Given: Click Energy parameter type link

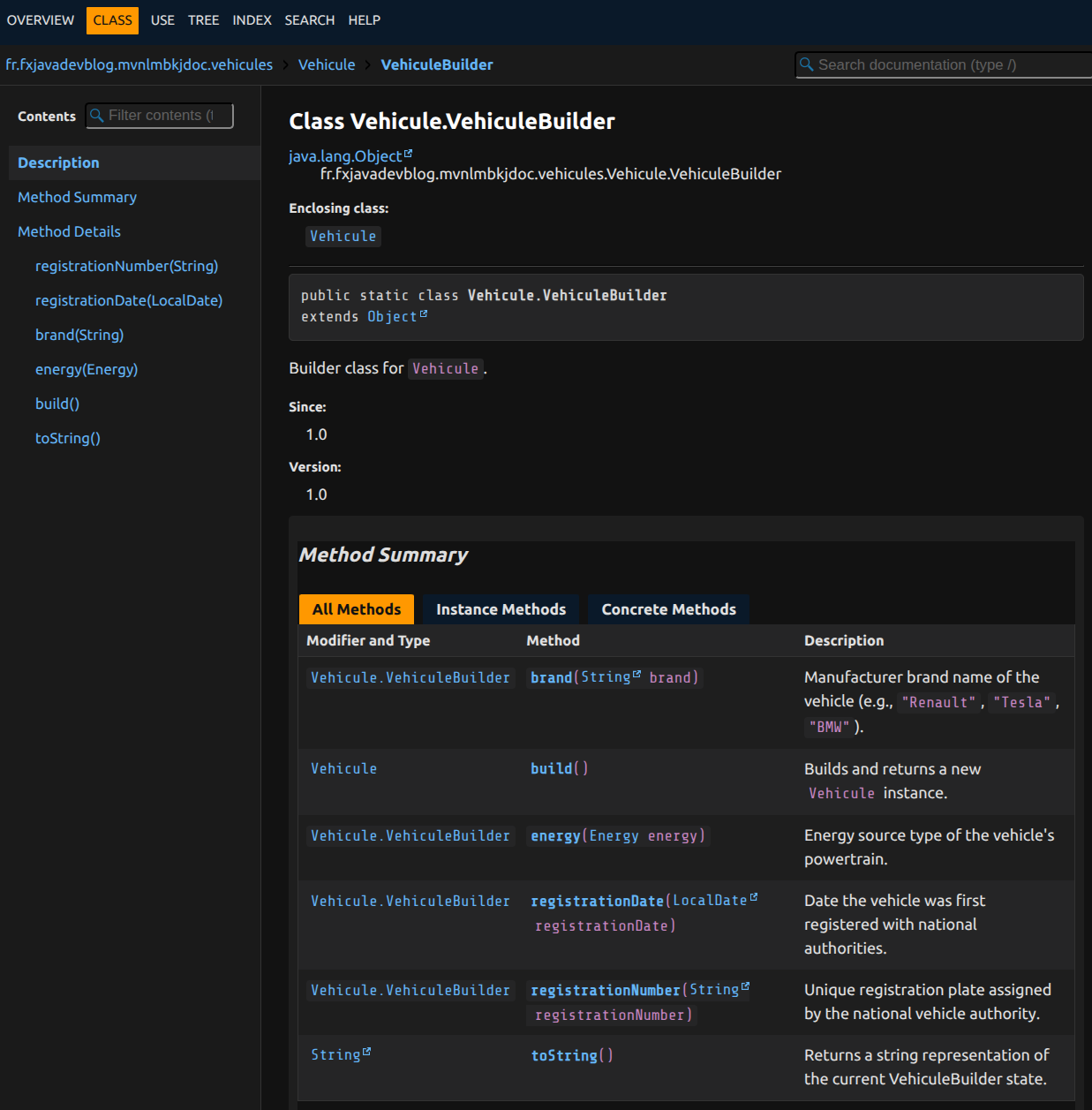Looking at the screenshot, I should tap(614, 836).
